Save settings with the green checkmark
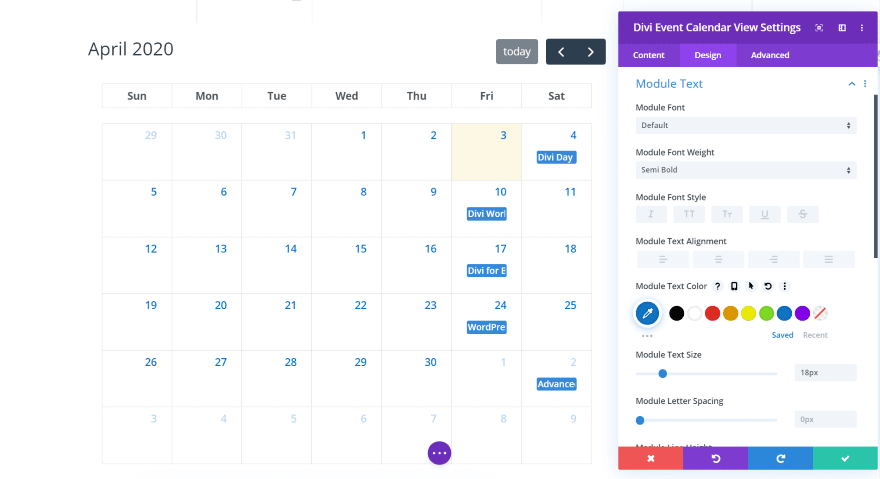Image resolution: width=880 pixels, height=479 pixels. [845, 458]
